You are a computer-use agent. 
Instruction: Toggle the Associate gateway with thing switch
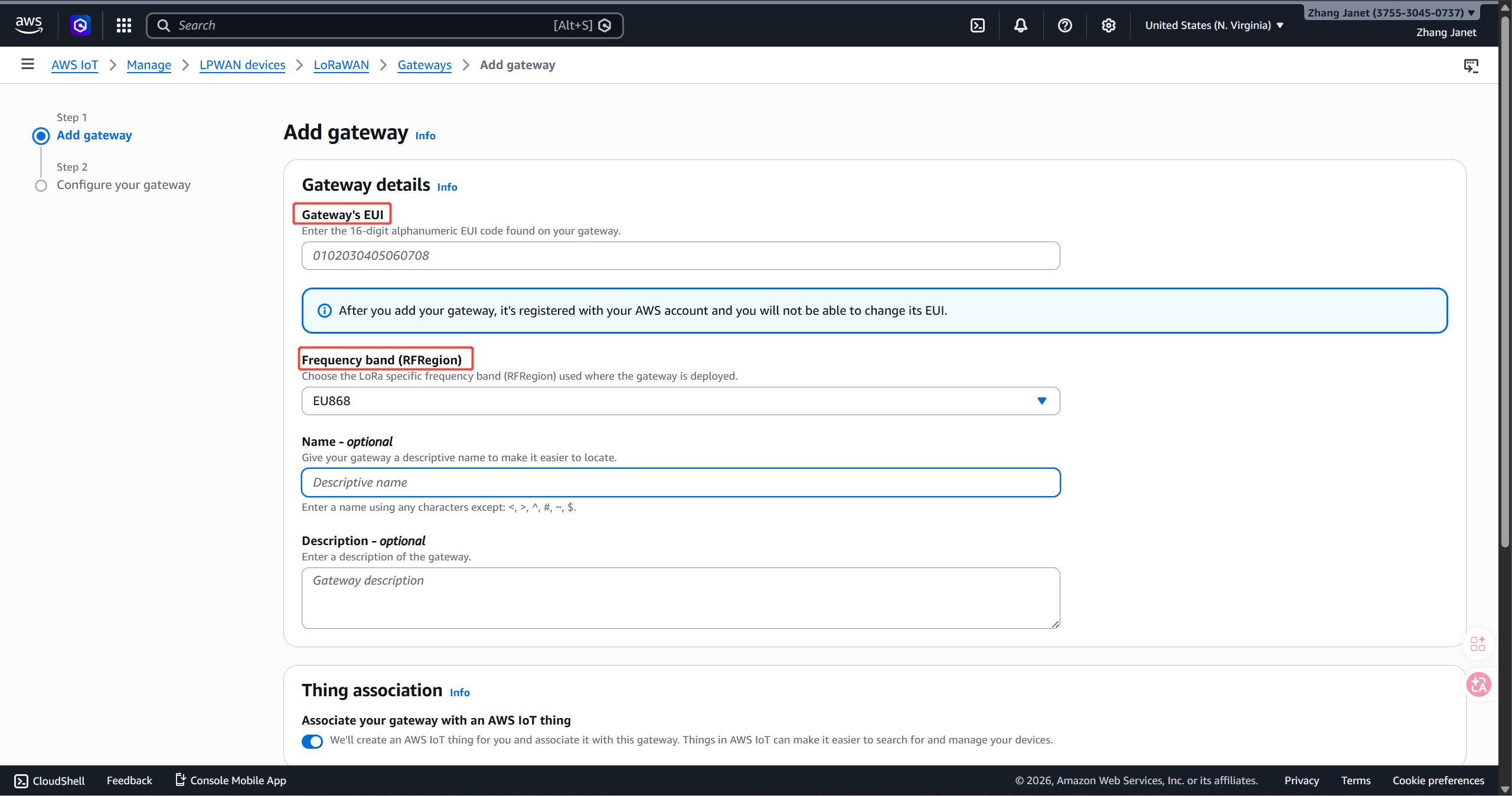(x=312, y=741)
